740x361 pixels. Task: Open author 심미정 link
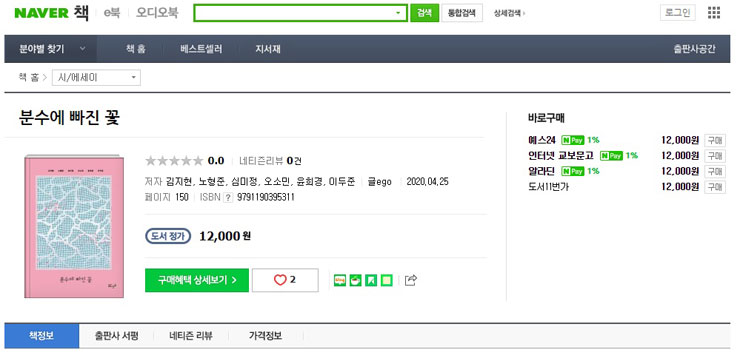point(244,182)
